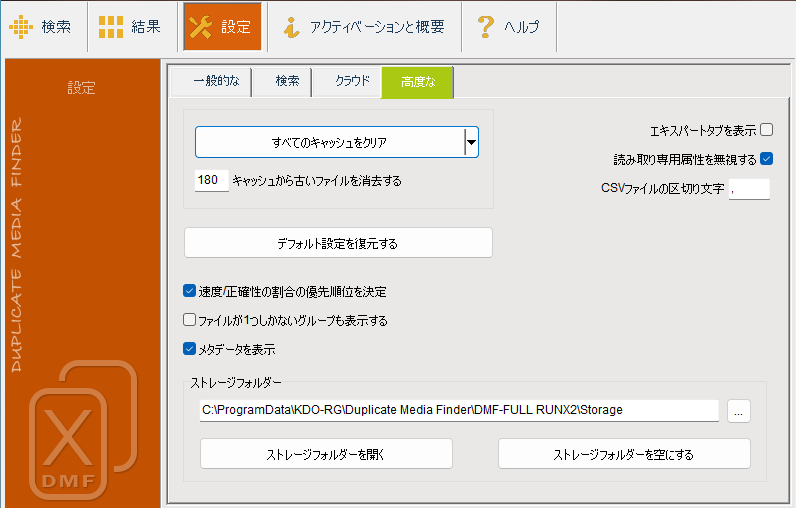The height and width of the screenshot is (508, 796).
Task: Click the CSVファイルの区切り文字 label
Action: pyautogui.click(x=662, y=188)
